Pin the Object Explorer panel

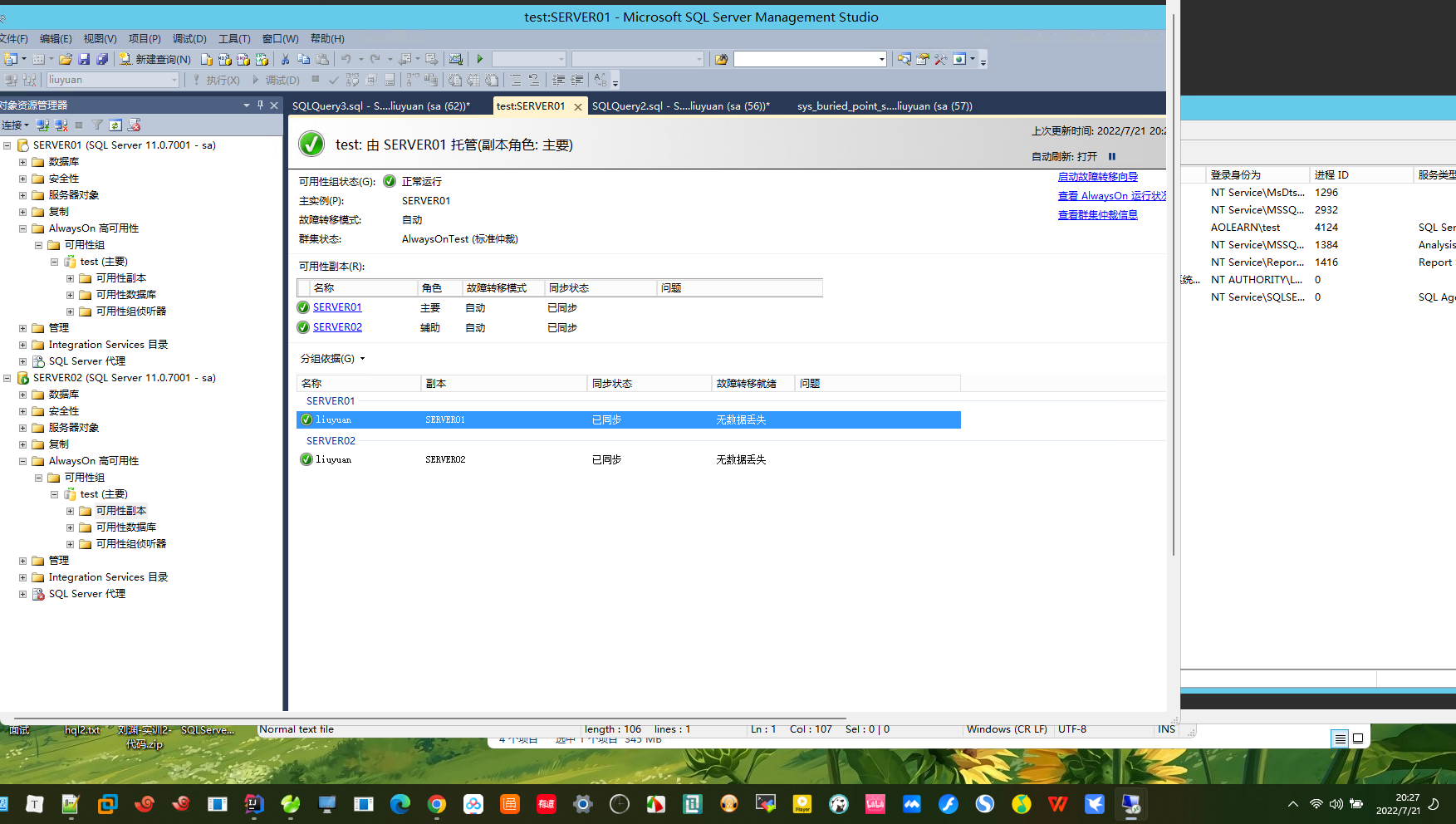[260, 105]
